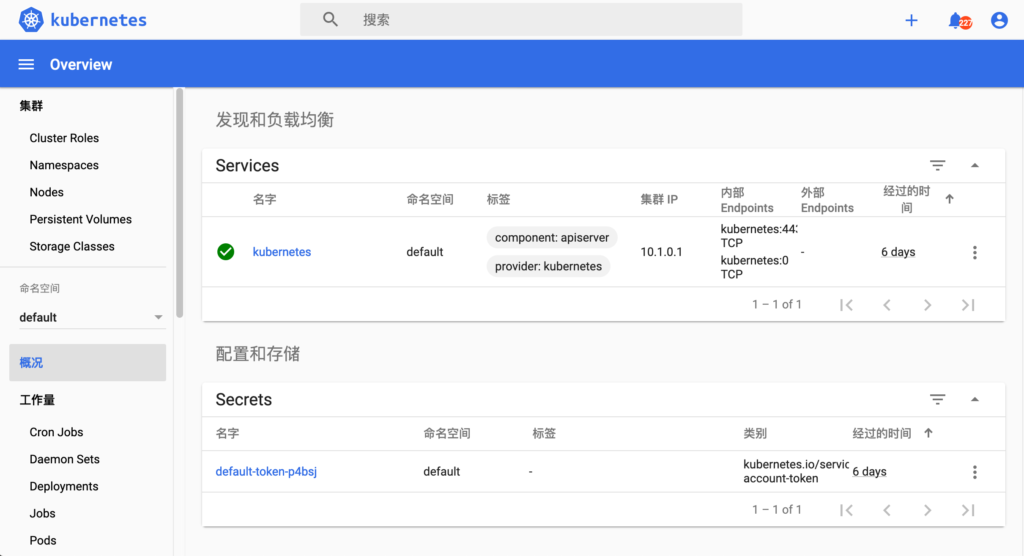Viewport: 1024px width, 556px height.
Task: Click the kubernetes brand title
Action: coord(99,20)
